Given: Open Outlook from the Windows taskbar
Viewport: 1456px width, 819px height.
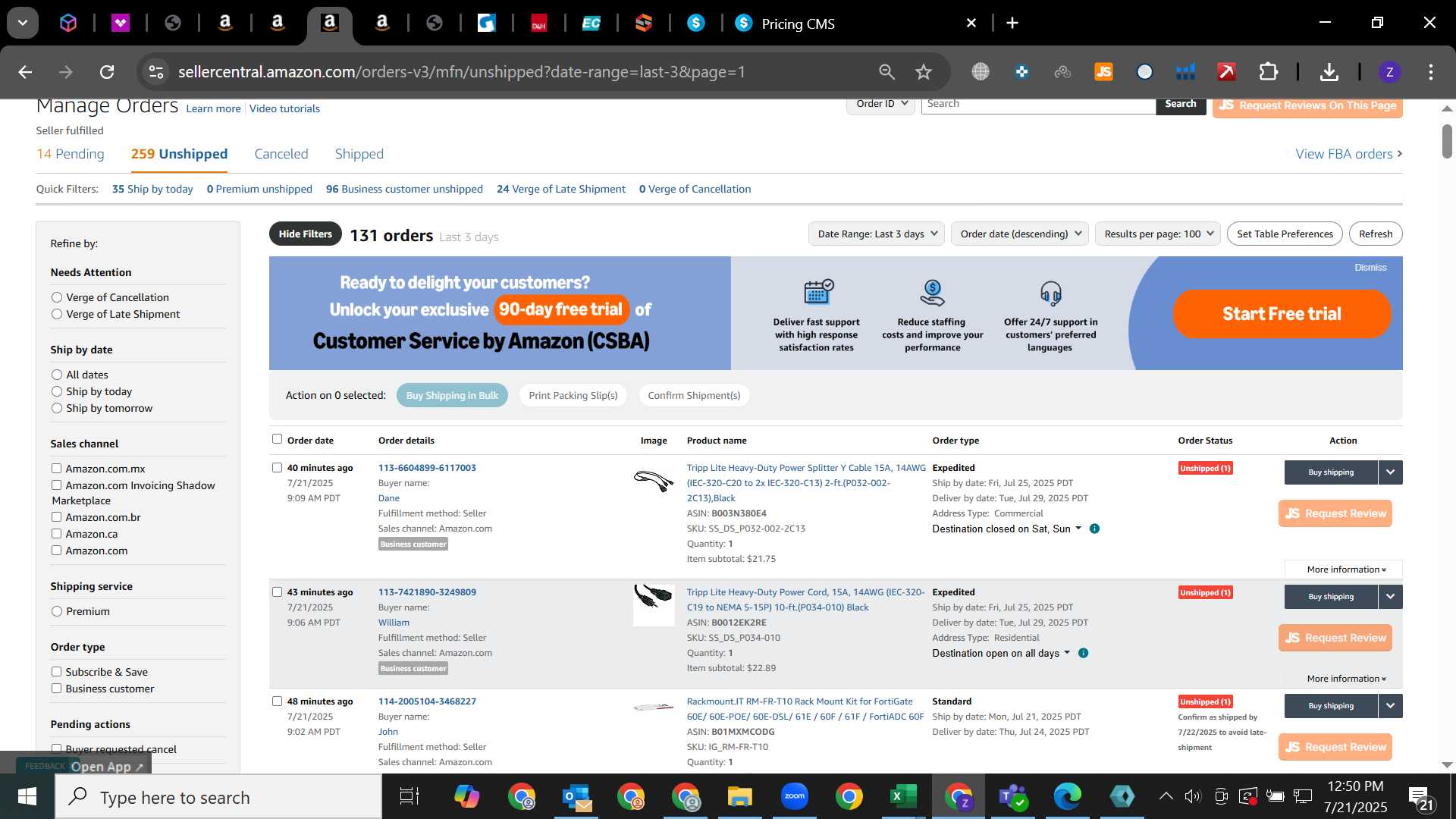Looking at the screenshot, I should tap(577, 796).
